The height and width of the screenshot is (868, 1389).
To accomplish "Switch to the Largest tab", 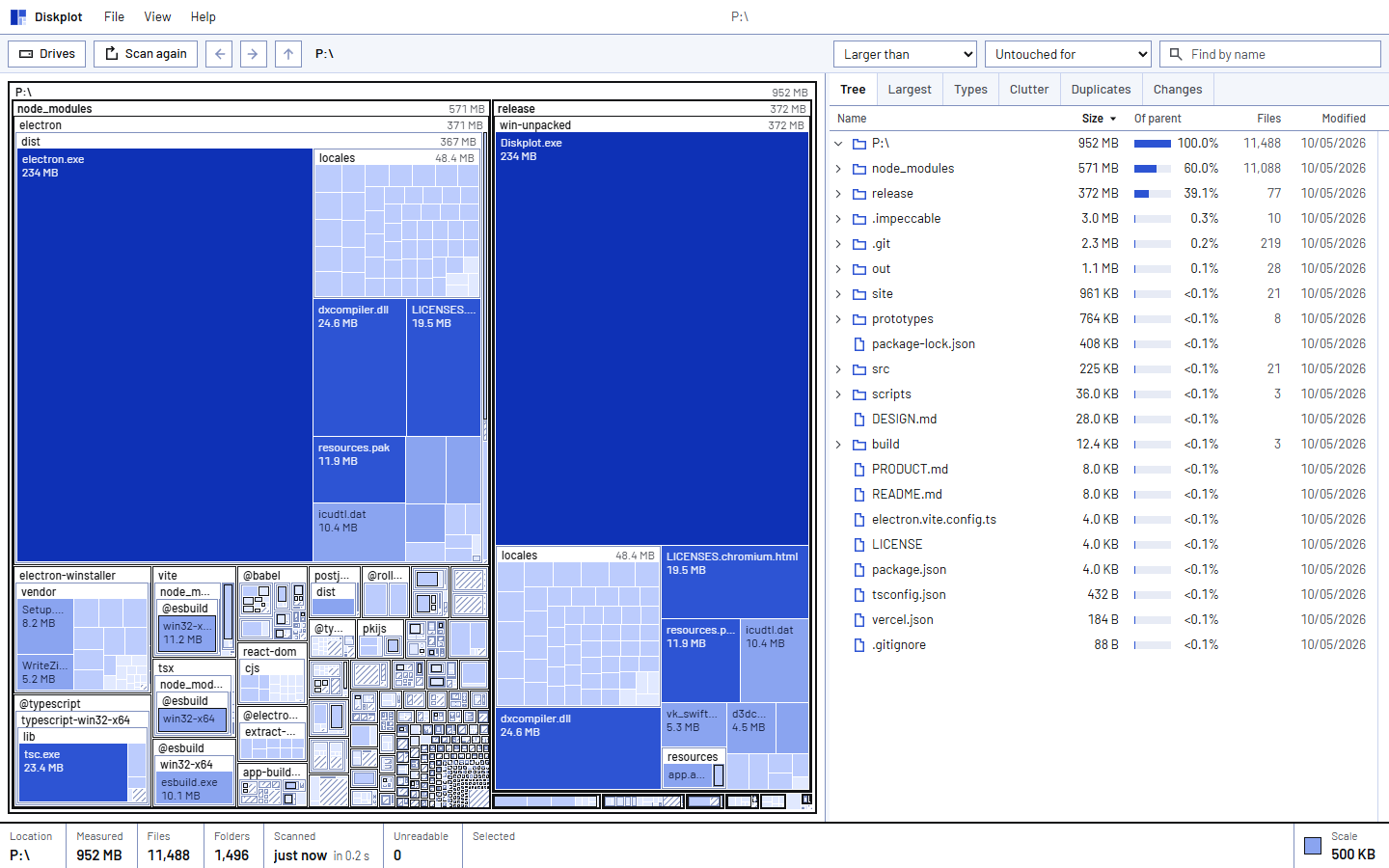I will coord(910,90).
